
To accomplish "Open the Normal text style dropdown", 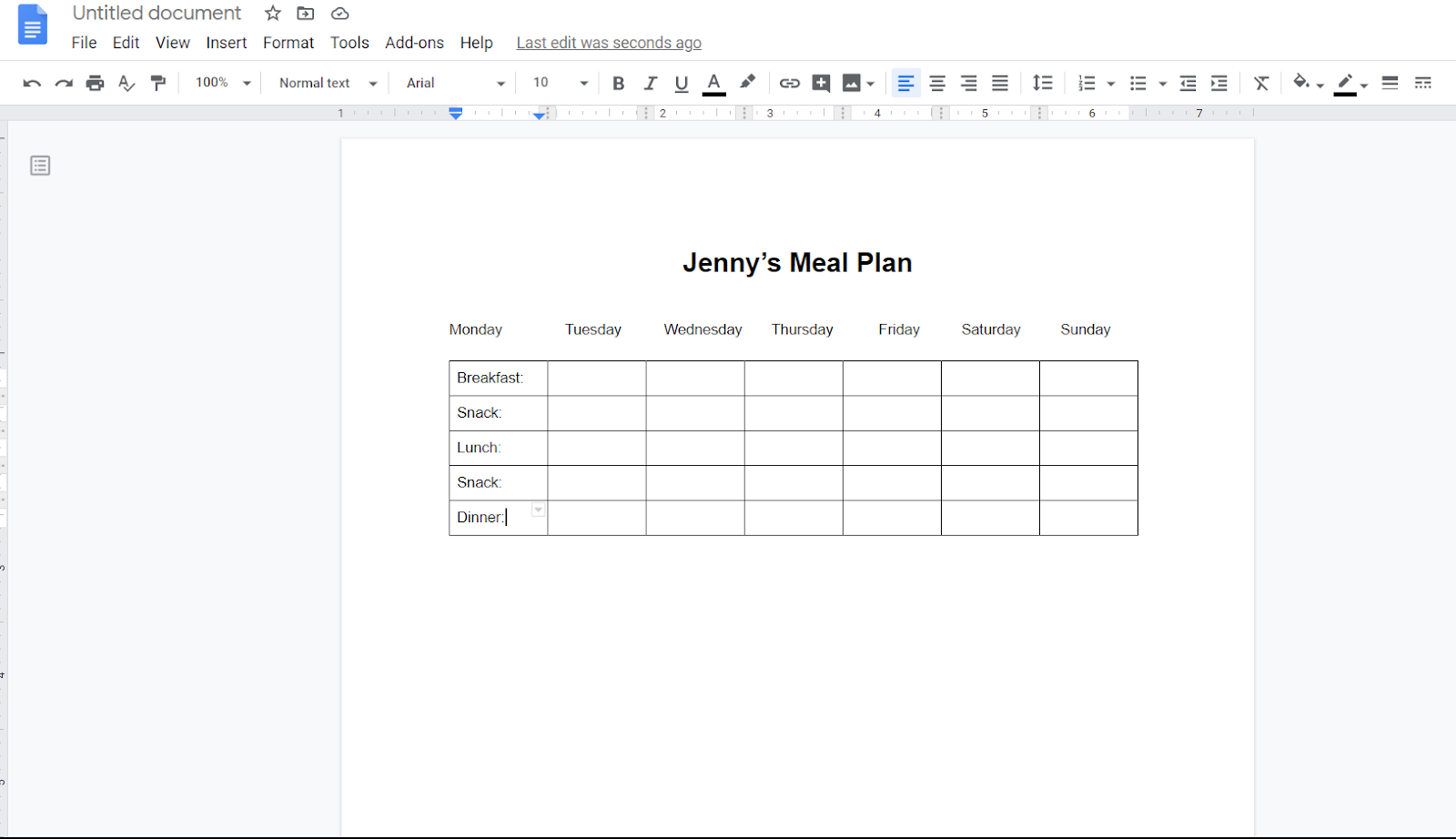I will [x=328, y=83].
